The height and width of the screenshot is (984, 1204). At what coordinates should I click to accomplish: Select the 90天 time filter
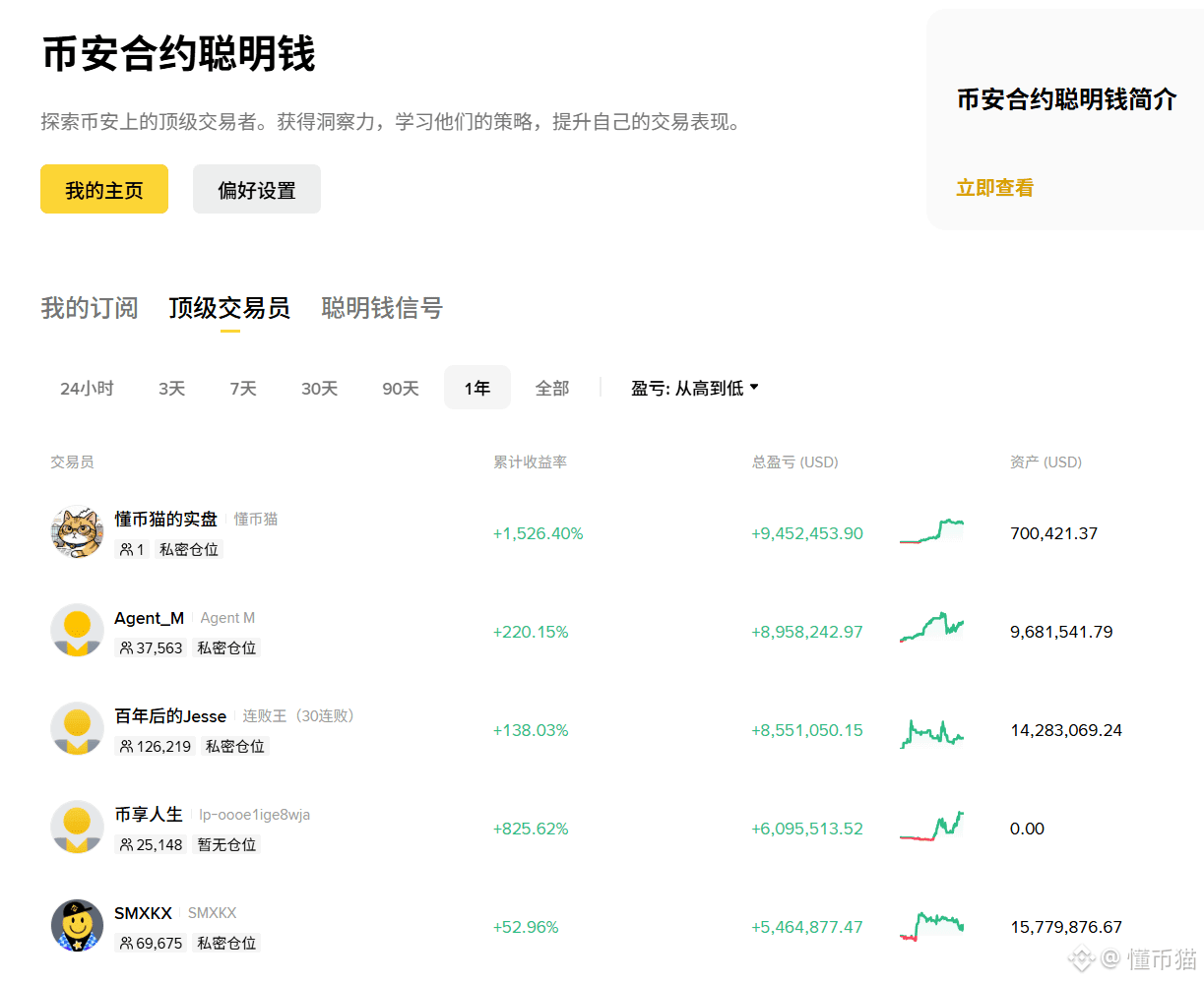401,388
